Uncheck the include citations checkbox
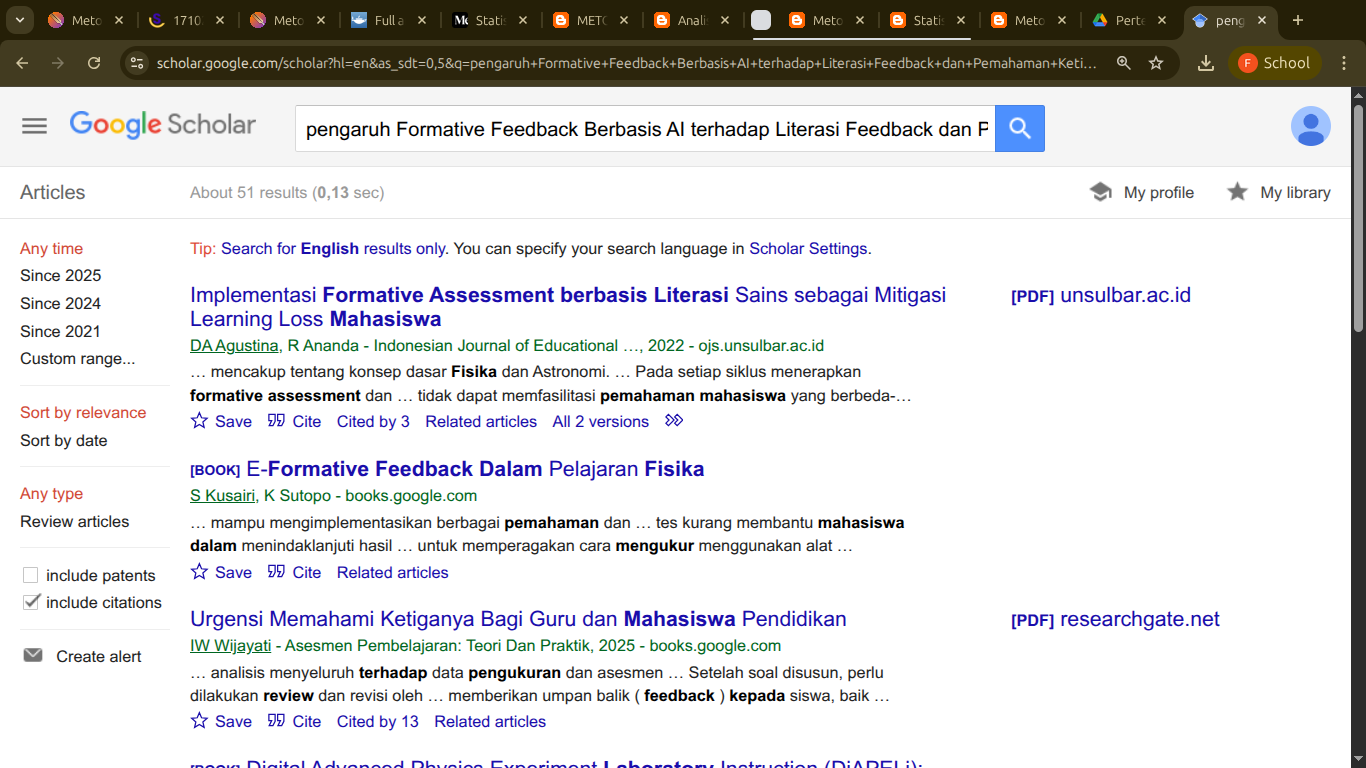 pyautogui.click(x=31, y=602)
